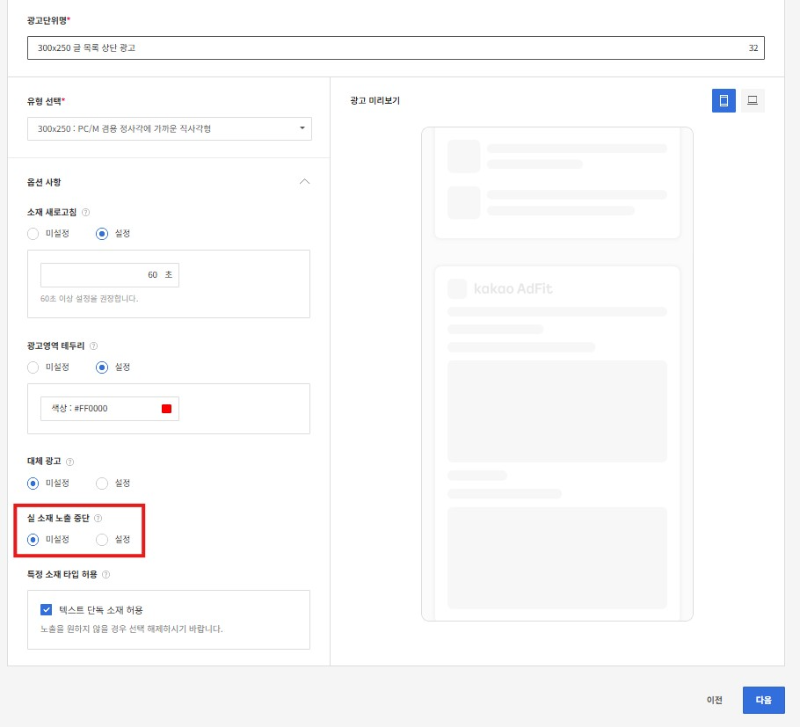Click the 60초 이상 설정을 권장합니다 hint
This screenshot has width=800, height=727.
tap(89, 298)
